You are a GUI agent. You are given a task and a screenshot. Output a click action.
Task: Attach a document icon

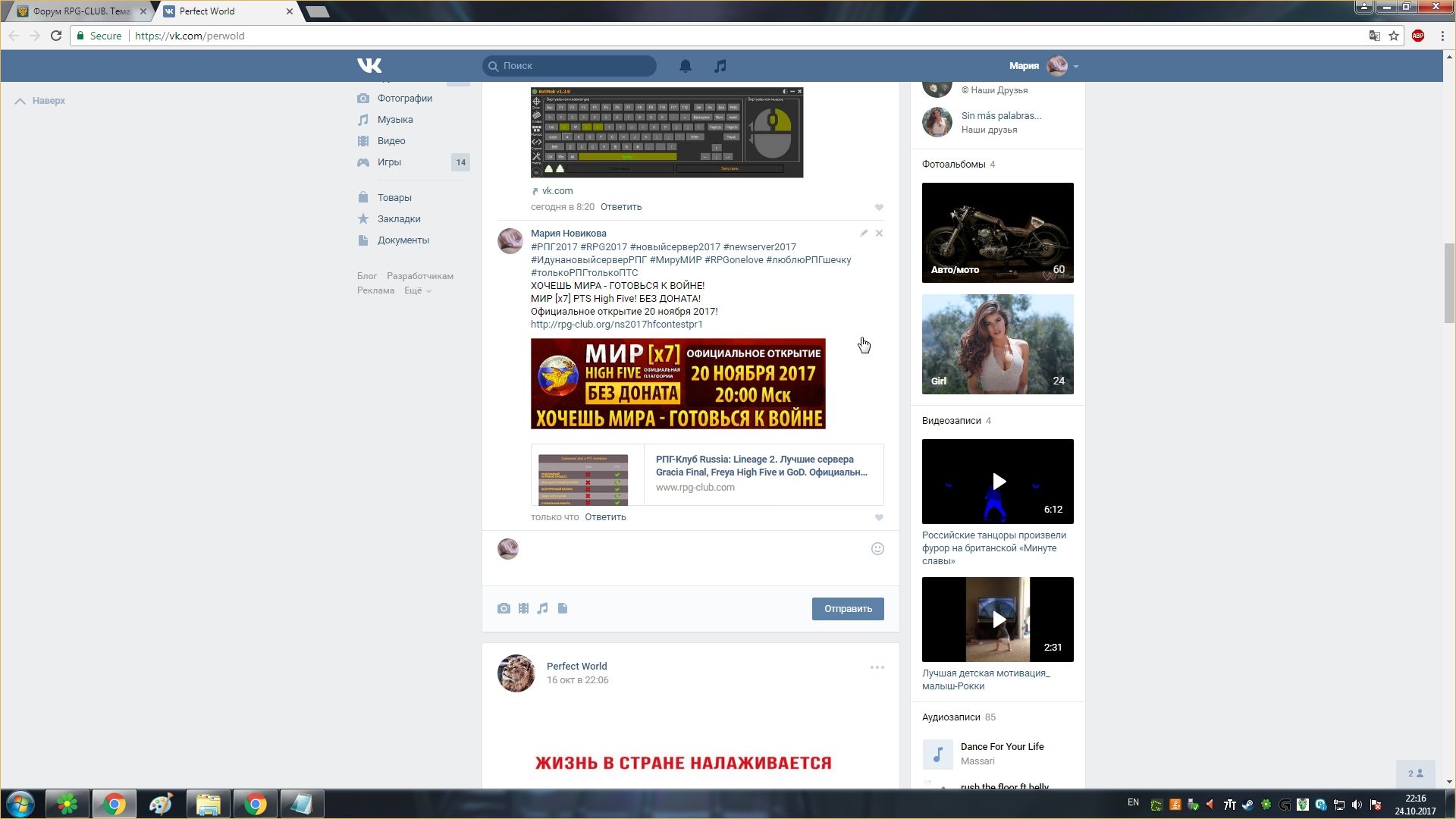tap(563, 609)
